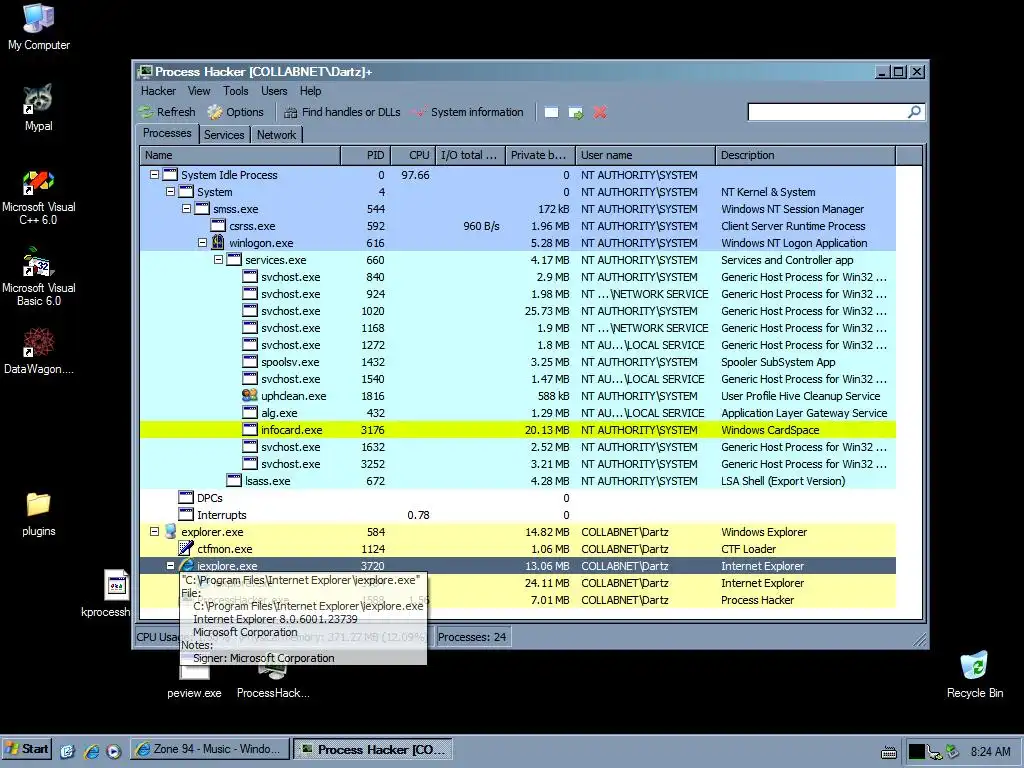Collapse the iexplore.exe tree node
Screen dimensions: 1024x768
(x=170, y=566)
